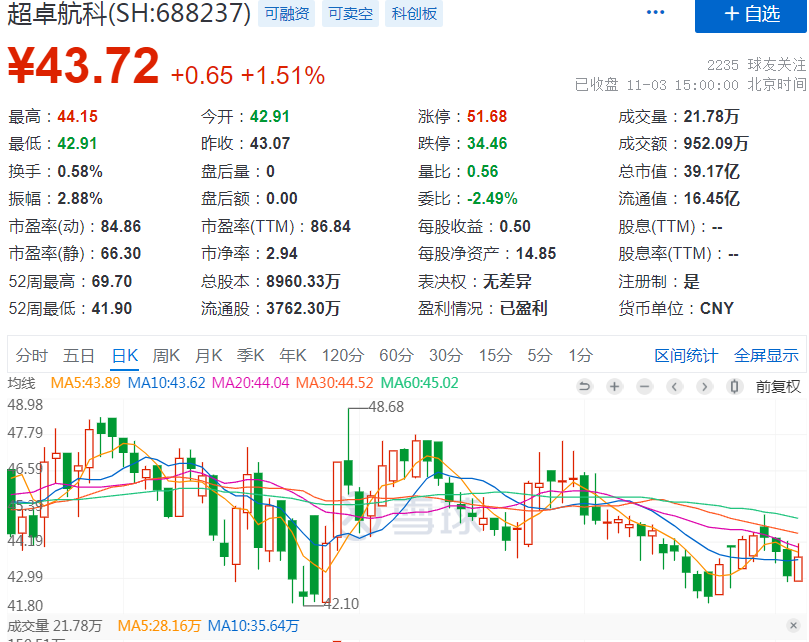Image resolution: width=809 pixels, height=642 pixels.
Task: Click the reset chart view arrow icon
Action: (x=584, y=387)
